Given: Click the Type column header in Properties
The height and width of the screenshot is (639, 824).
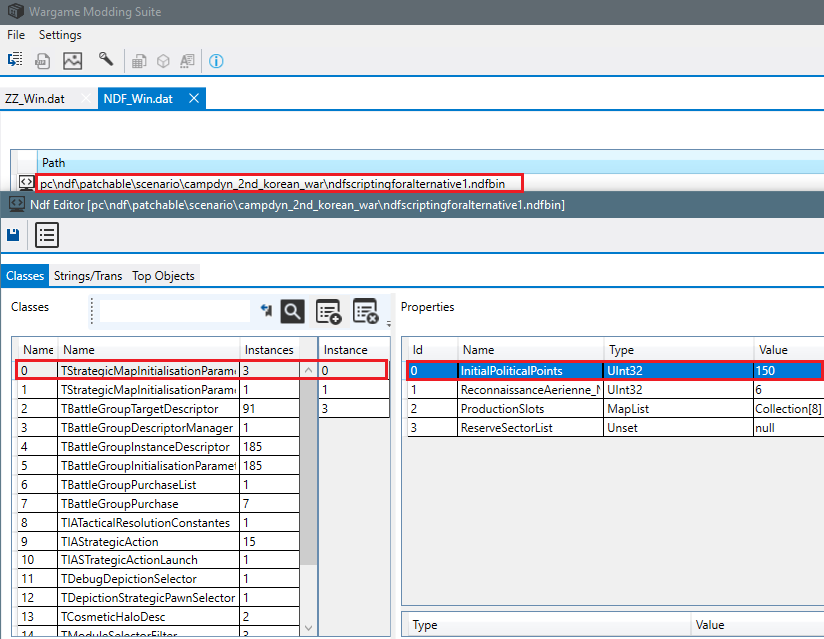Looking at the screenshot, I should tap(678, 350).
